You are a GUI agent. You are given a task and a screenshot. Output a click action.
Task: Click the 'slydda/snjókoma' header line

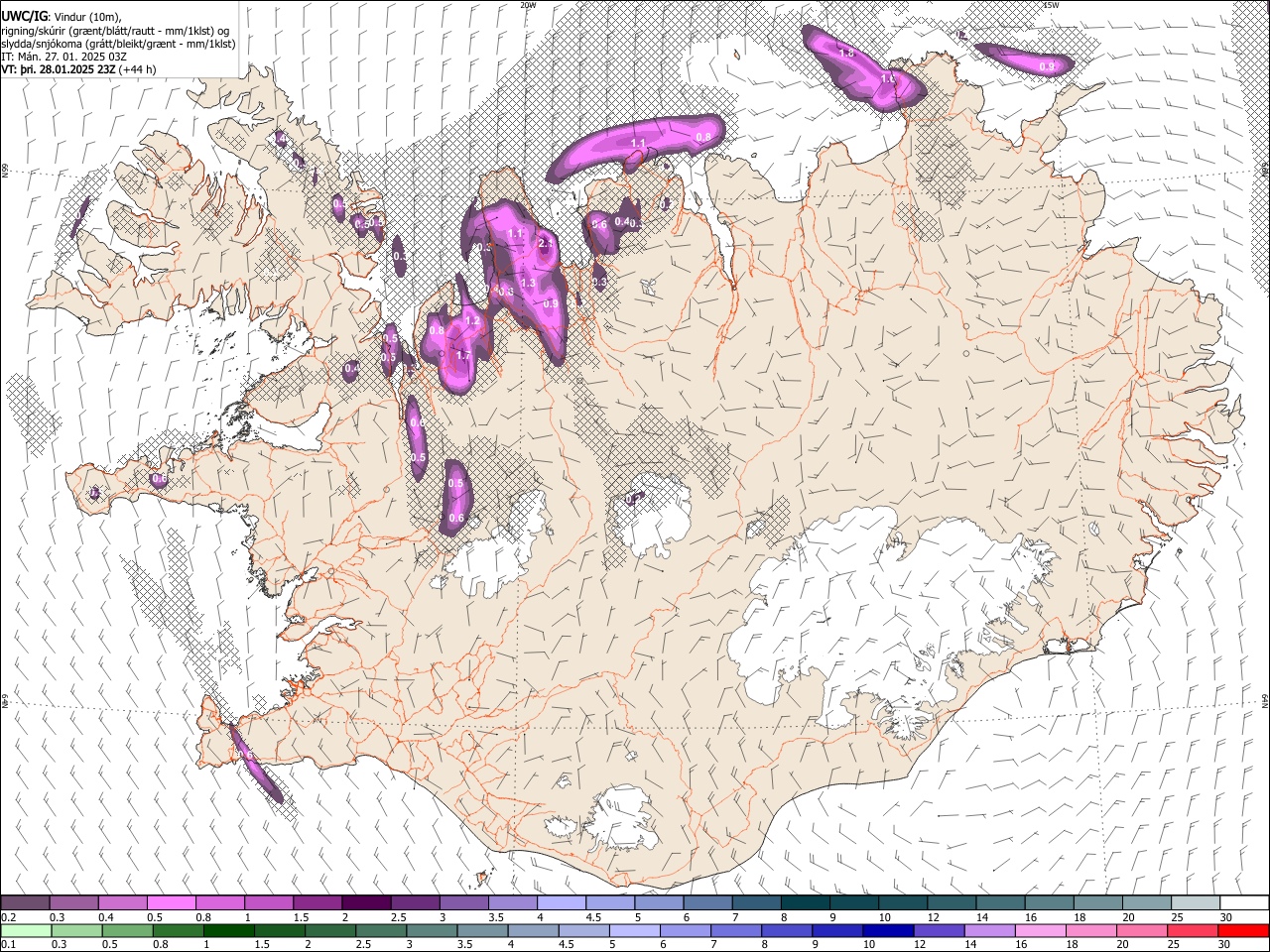tap(118, 44)
